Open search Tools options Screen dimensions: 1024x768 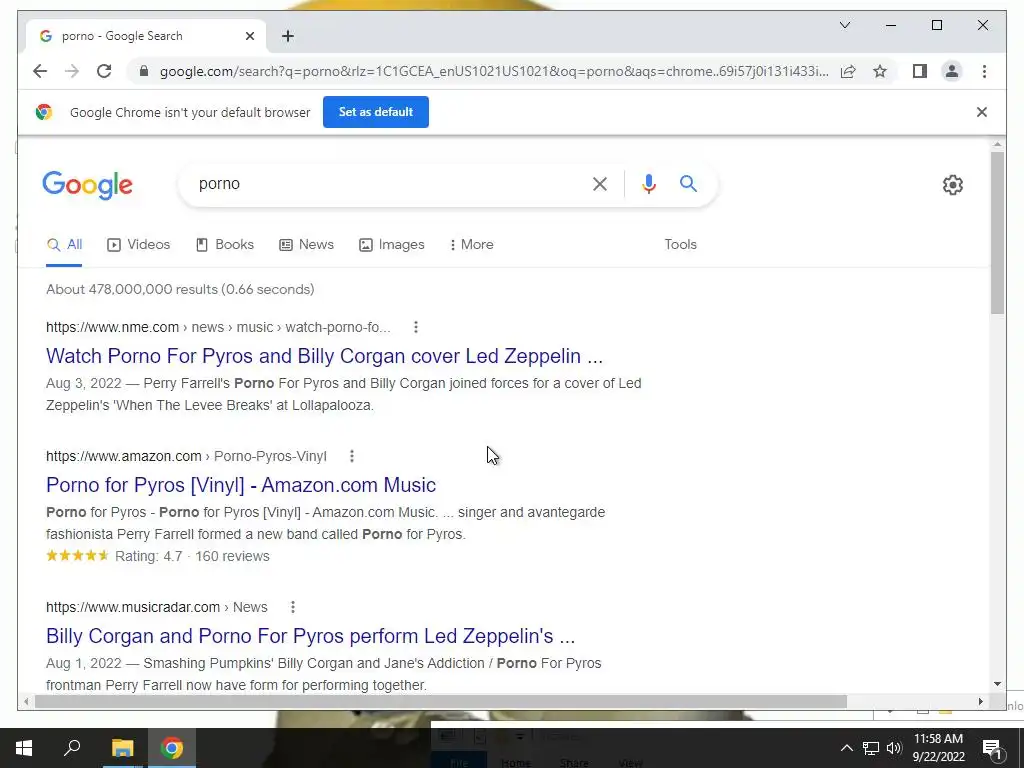click(680, 245)
